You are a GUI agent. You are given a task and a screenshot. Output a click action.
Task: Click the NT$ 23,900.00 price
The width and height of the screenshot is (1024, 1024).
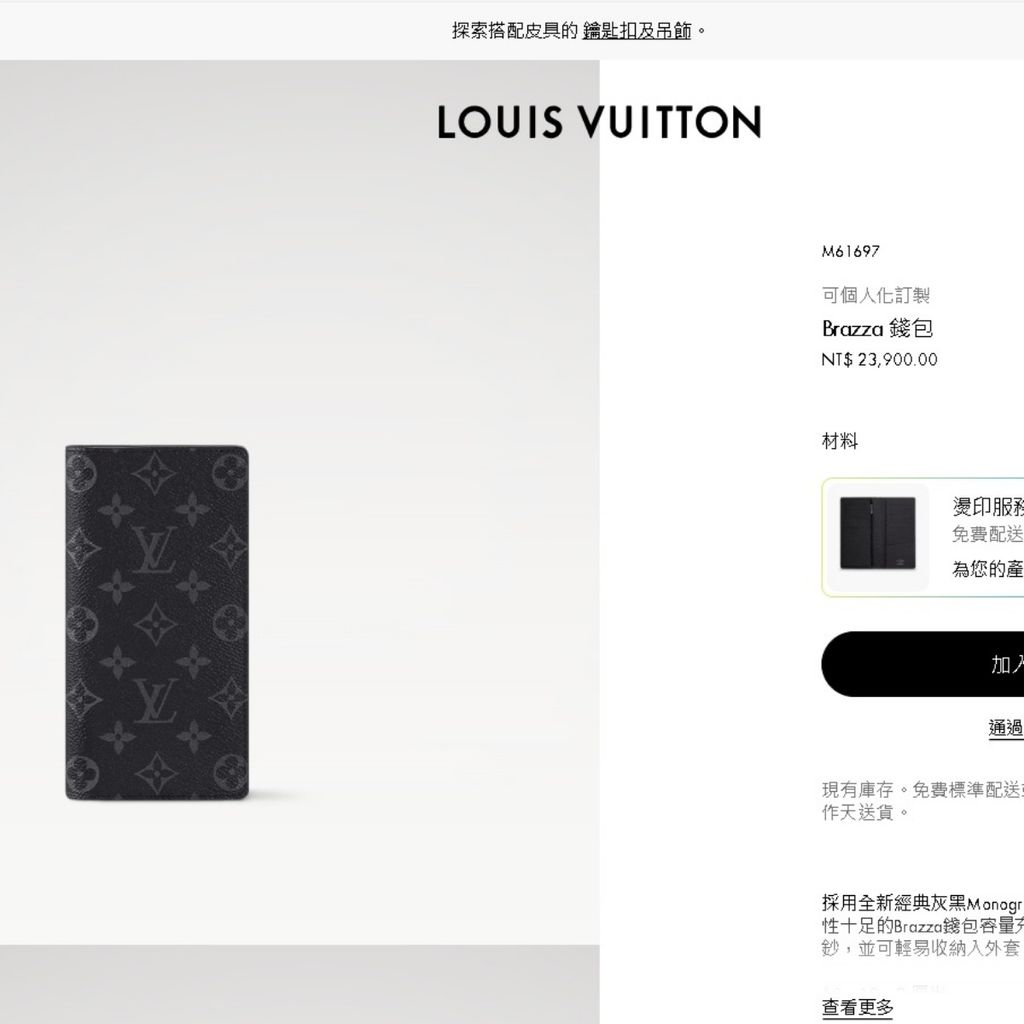879,360
